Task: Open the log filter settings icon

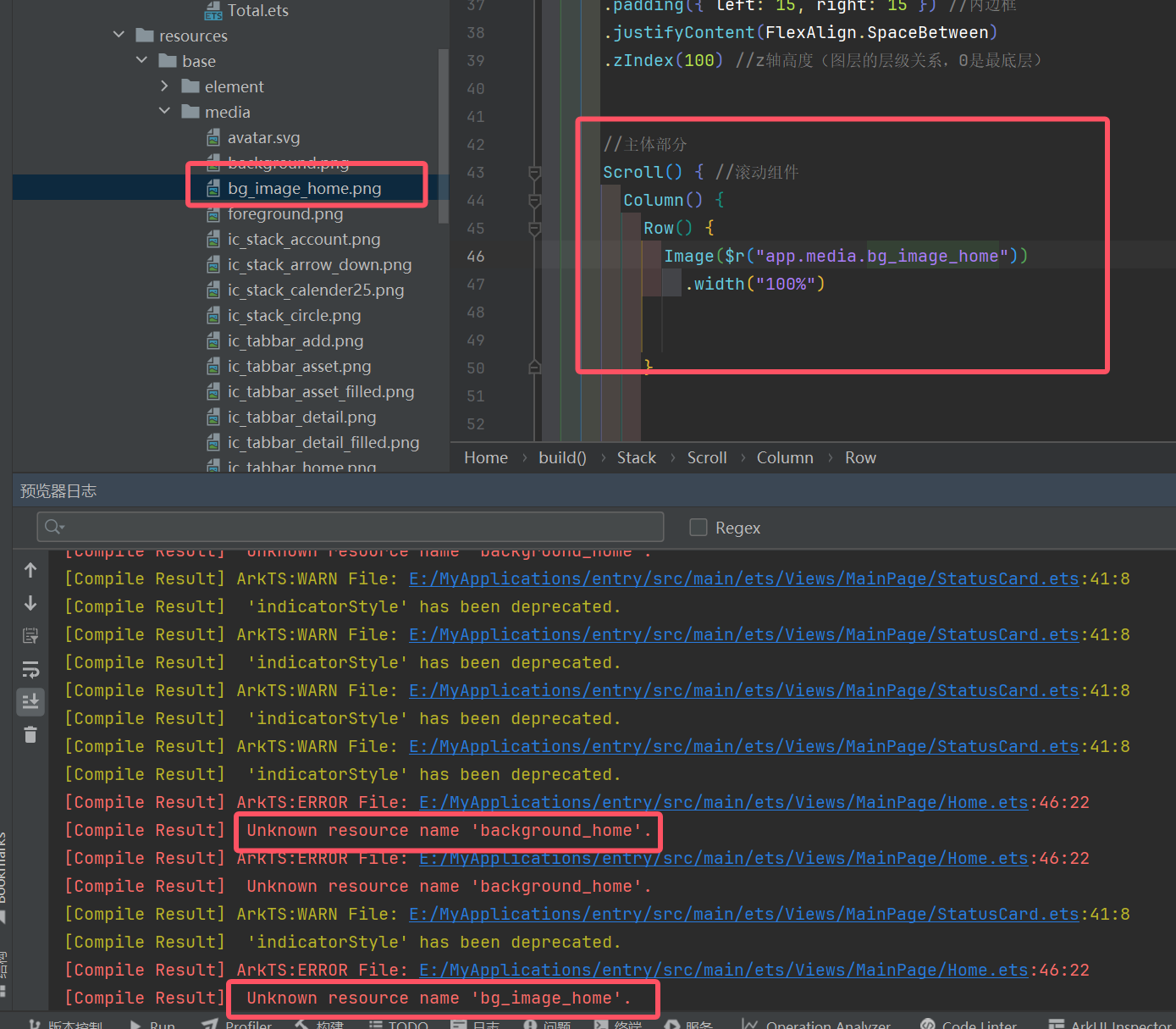Action: (30, 636)
